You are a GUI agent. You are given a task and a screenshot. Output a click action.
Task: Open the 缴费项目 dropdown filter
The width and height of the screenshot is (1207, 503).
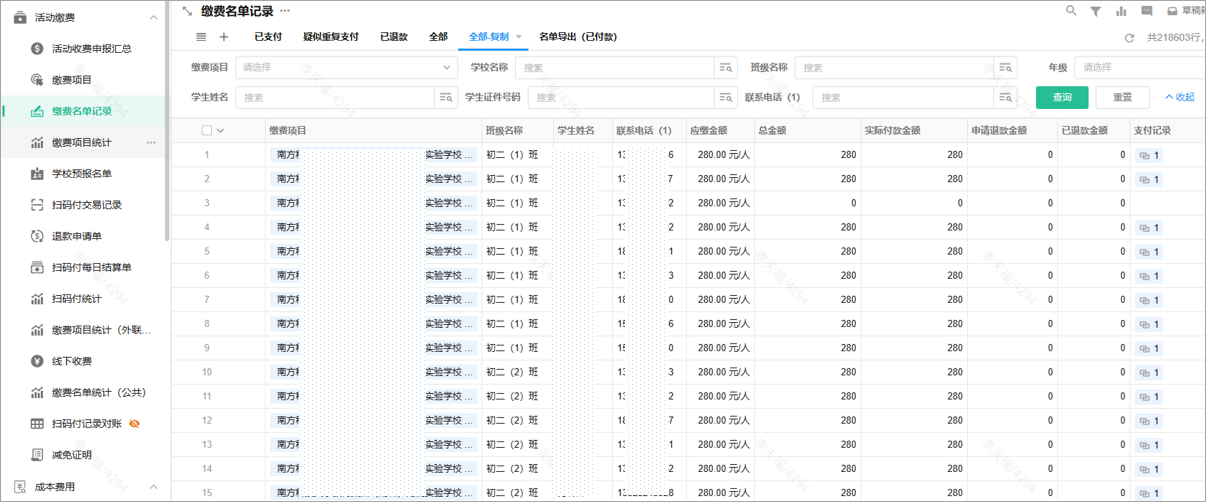(x=346, y=68)
